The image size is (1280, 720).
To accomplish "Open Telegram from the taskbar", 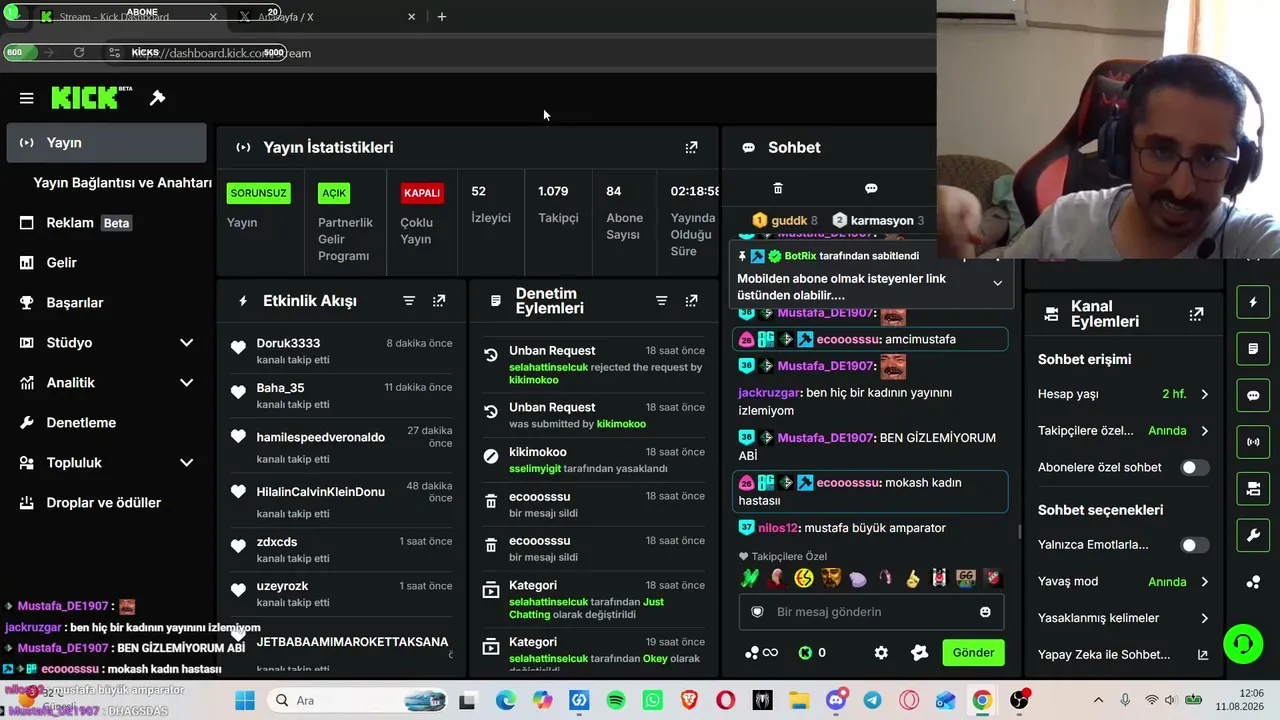I will (x=873, y=700).
